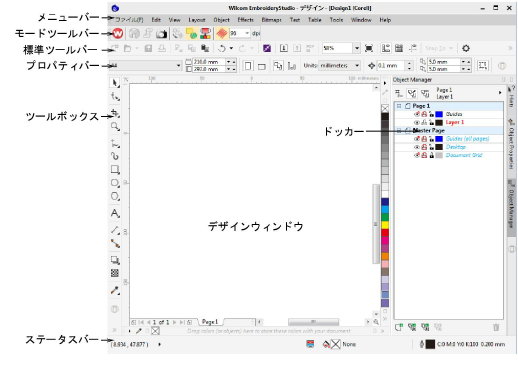Select the Shape tool in the toolbox
Viewport: 518px width, 368px height.
115,96
